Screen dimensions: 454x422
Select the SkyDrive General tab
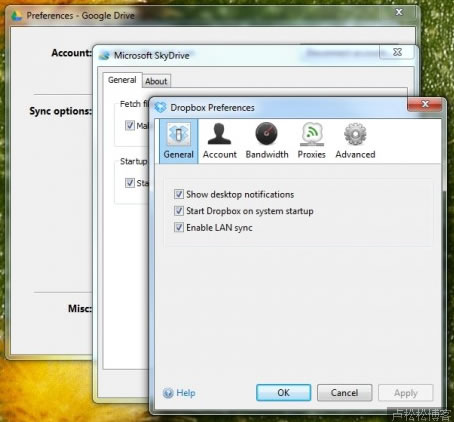coord(122,80)
